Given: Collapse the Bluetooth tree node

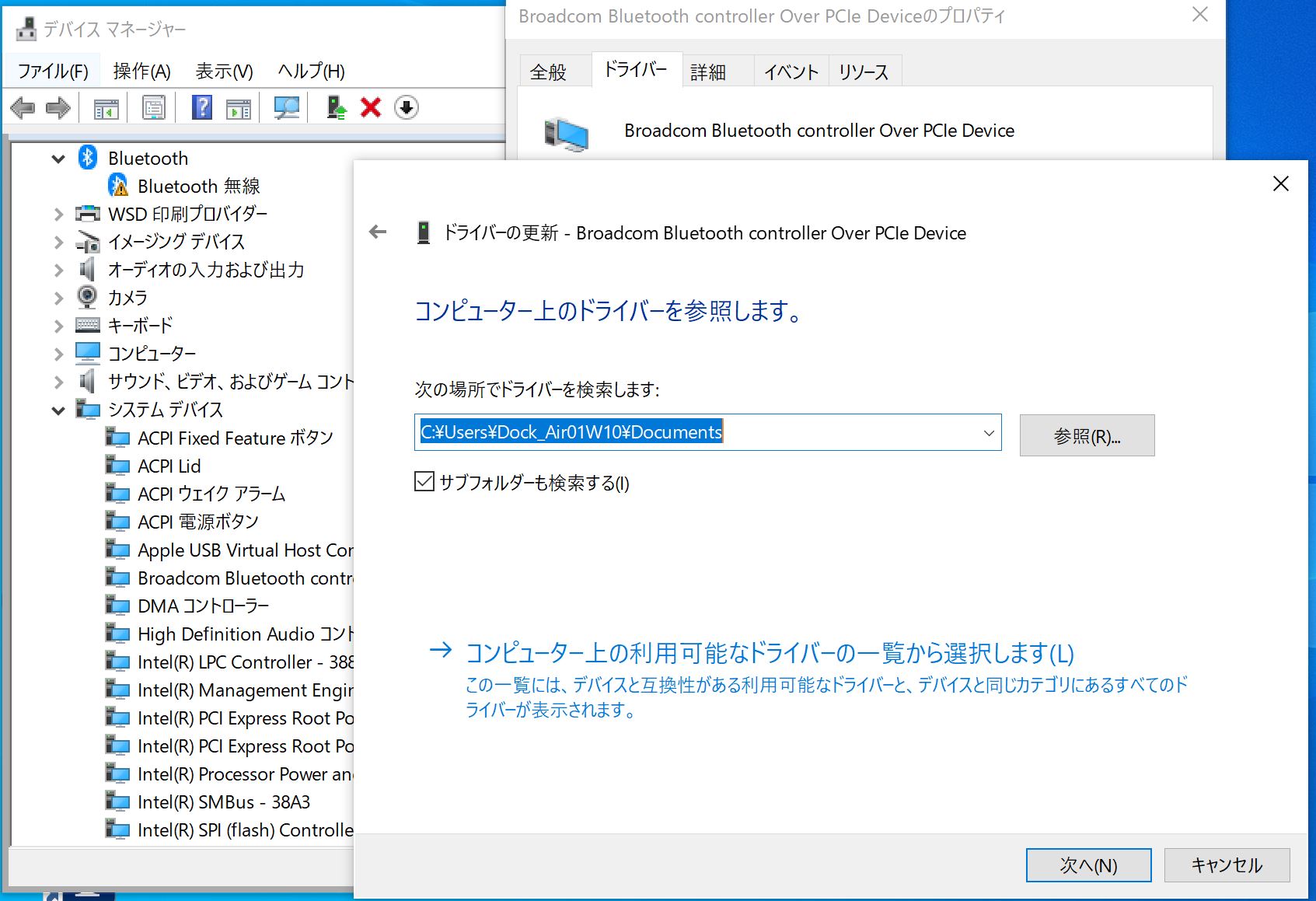Looking at the screenshot, I should click(x=58, y=159).
